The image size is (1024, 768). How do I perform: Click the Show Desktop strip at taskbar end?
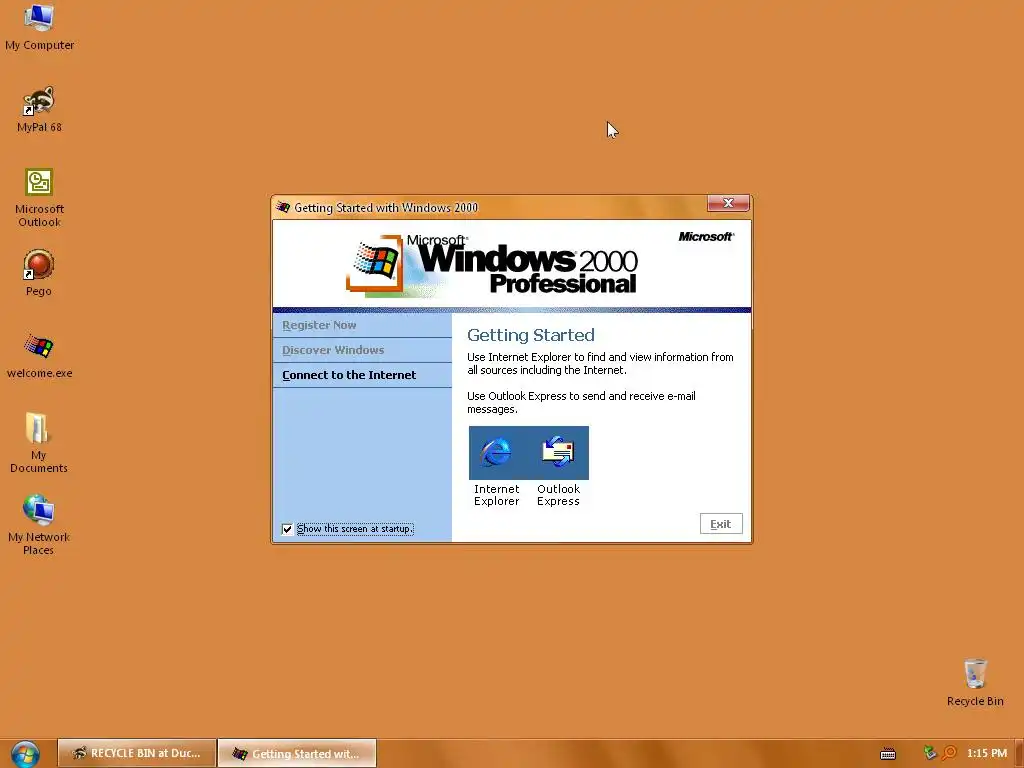(1019, 753)
